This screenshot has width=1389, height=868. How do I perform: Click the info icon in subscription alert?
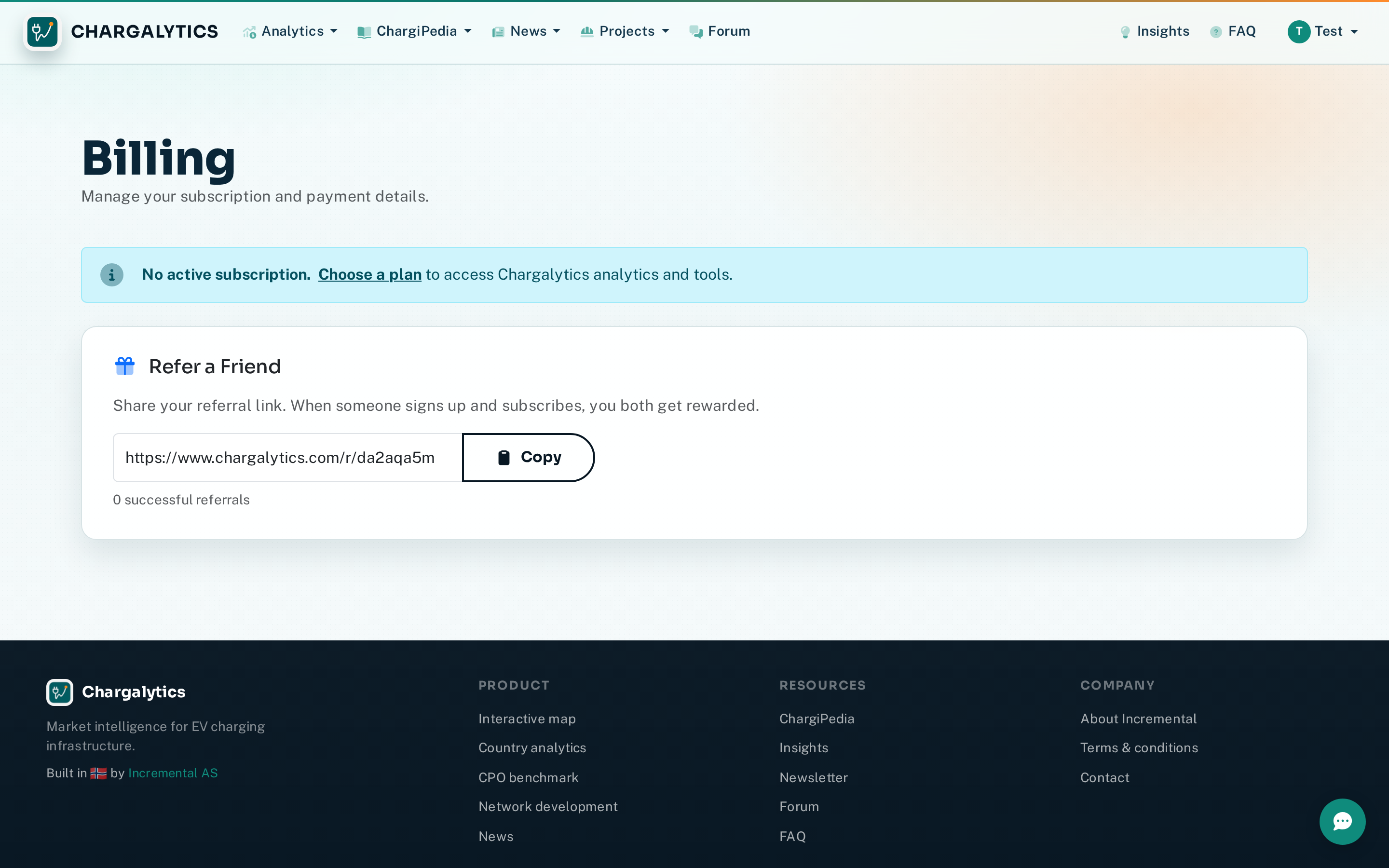pos(112,275)
